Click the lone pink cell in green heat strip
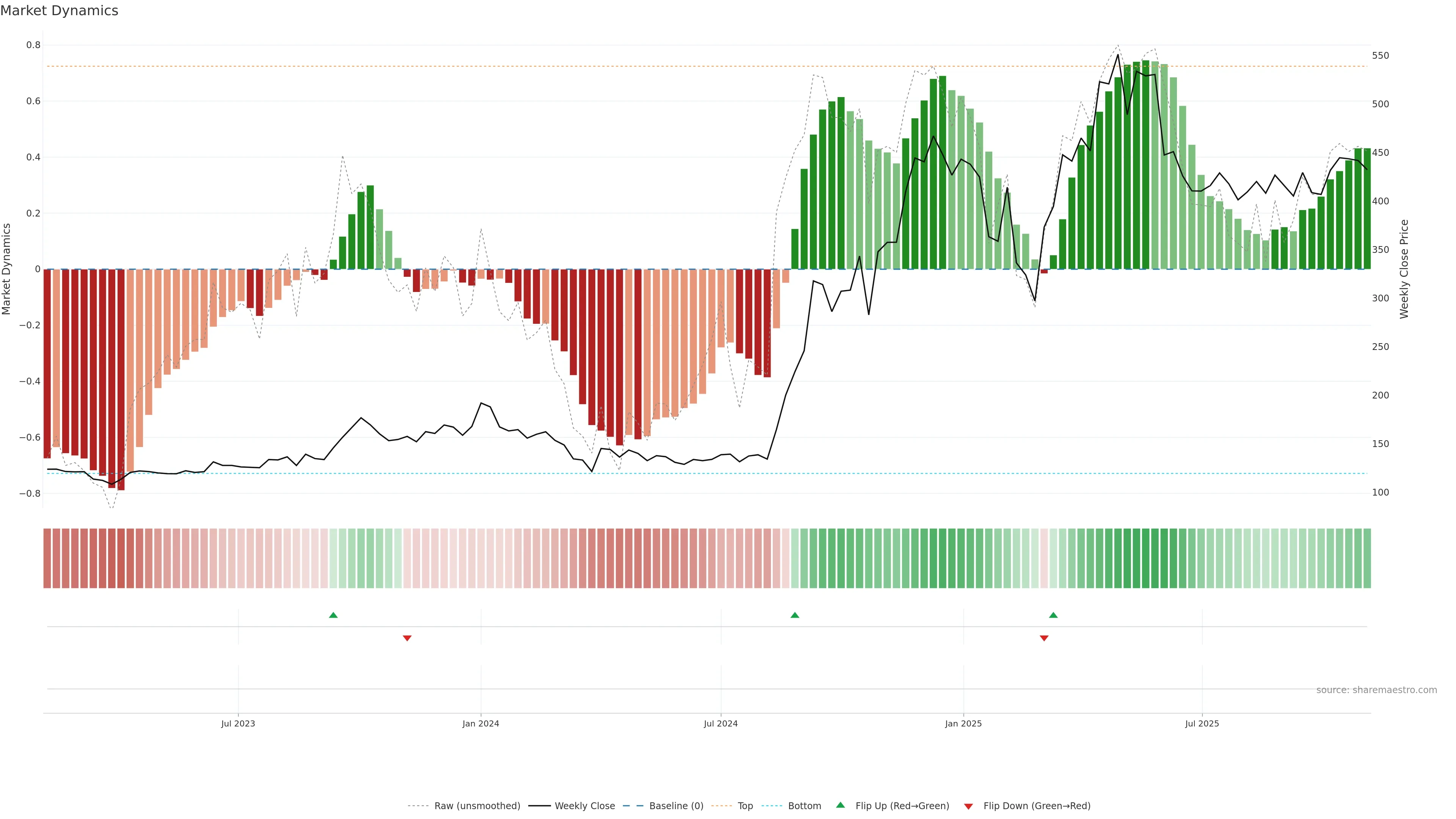This screenshot has width=1456, height=819. point(1044,559)
